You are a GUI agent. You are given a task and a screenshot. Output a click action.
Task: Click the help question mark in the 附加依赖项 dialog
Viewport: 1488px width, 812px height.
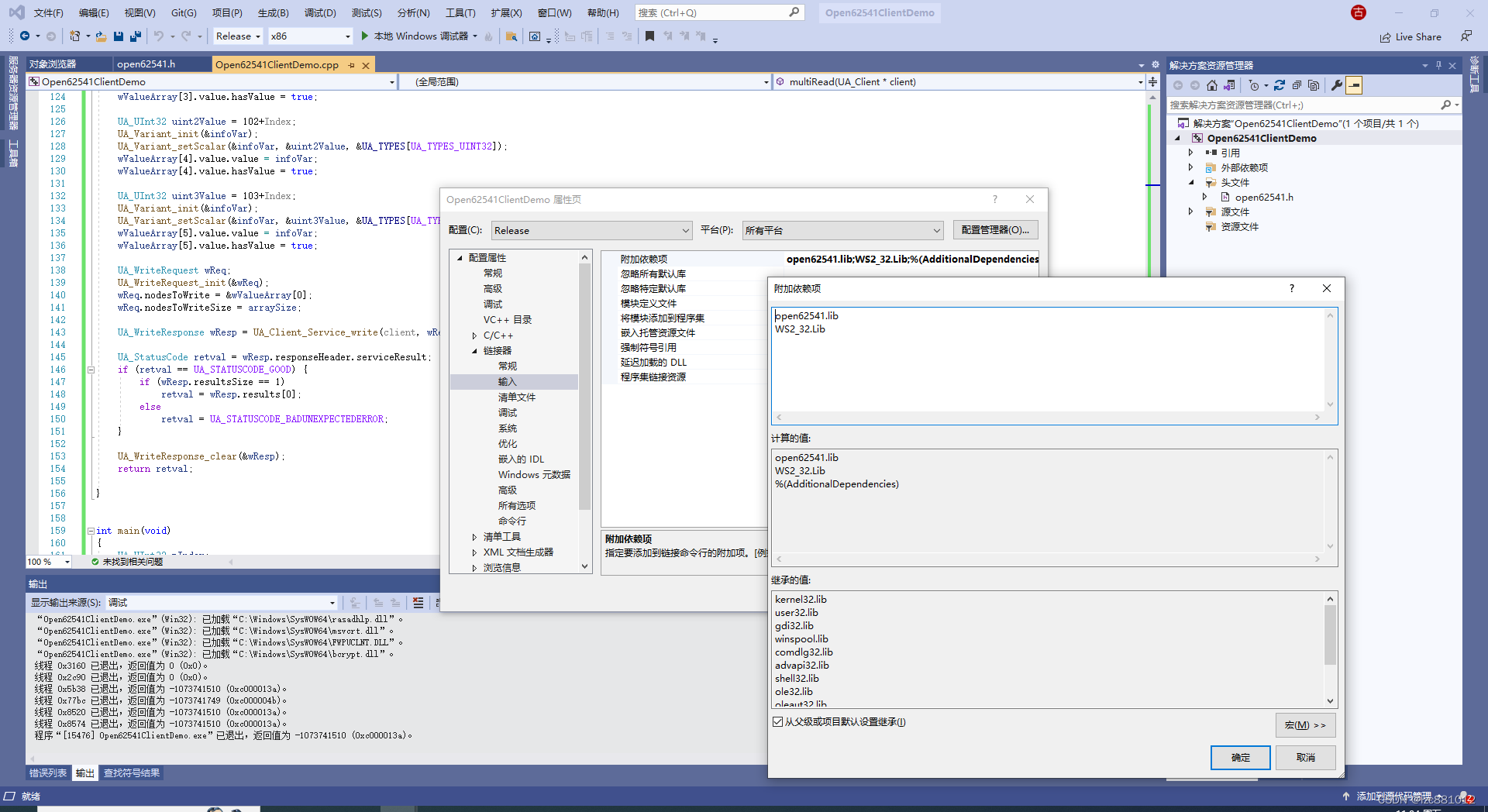1292,288
